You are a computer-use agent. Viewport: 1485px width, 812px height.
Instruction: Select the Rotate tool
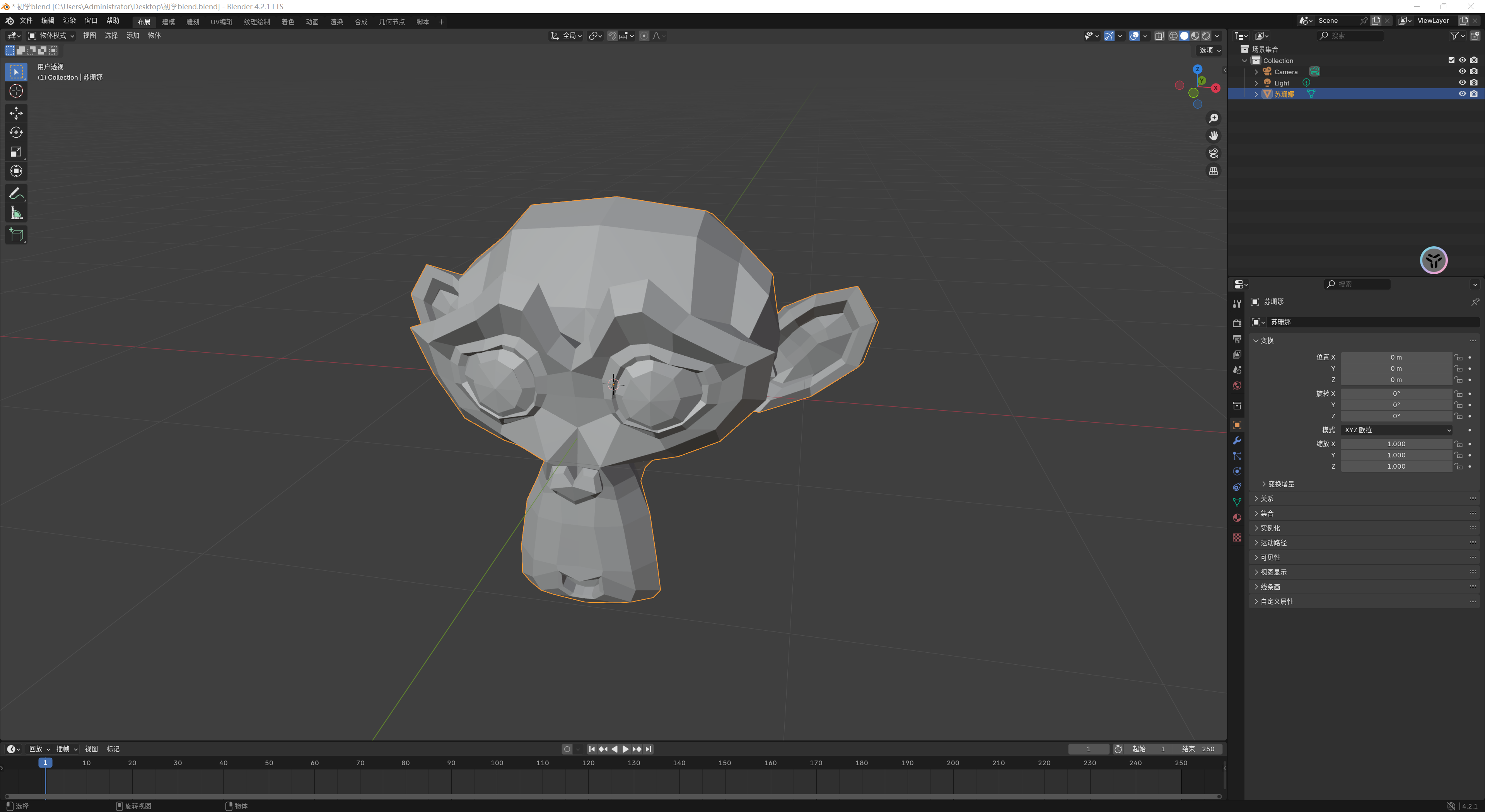point(16,133)
